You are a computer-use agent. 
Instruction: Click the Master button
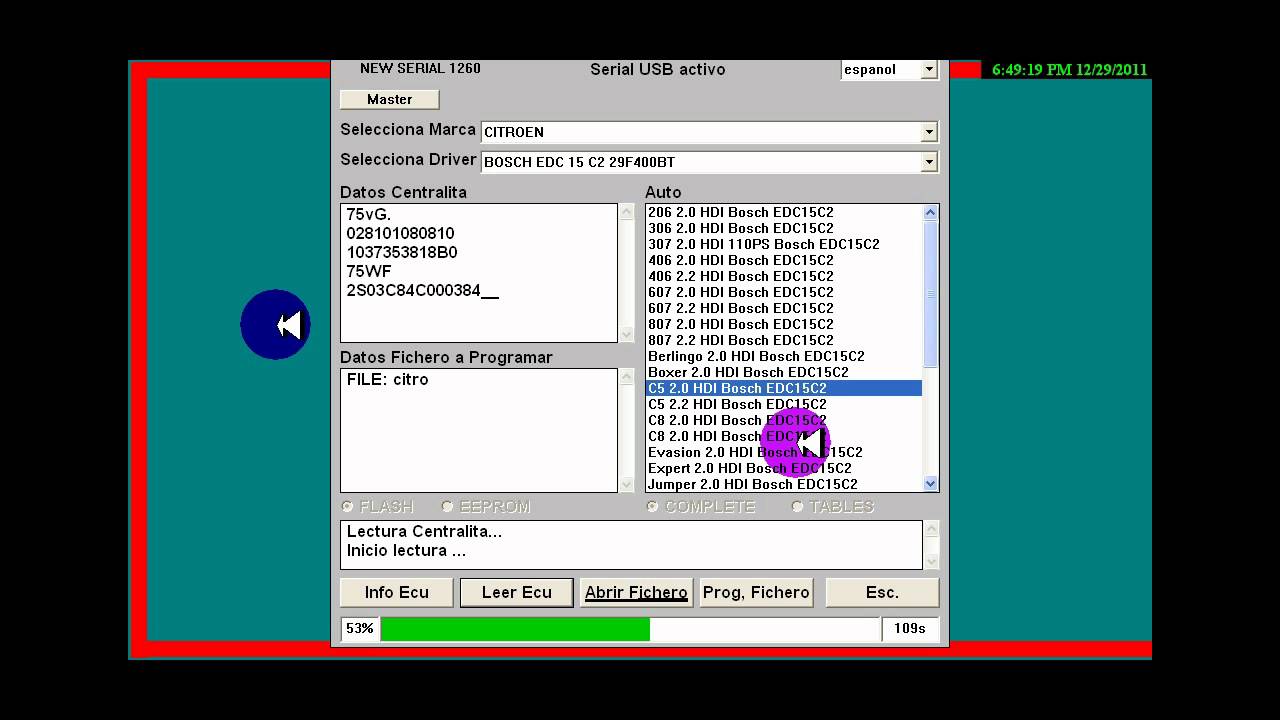pyautogui.click(x=389, y=99)
